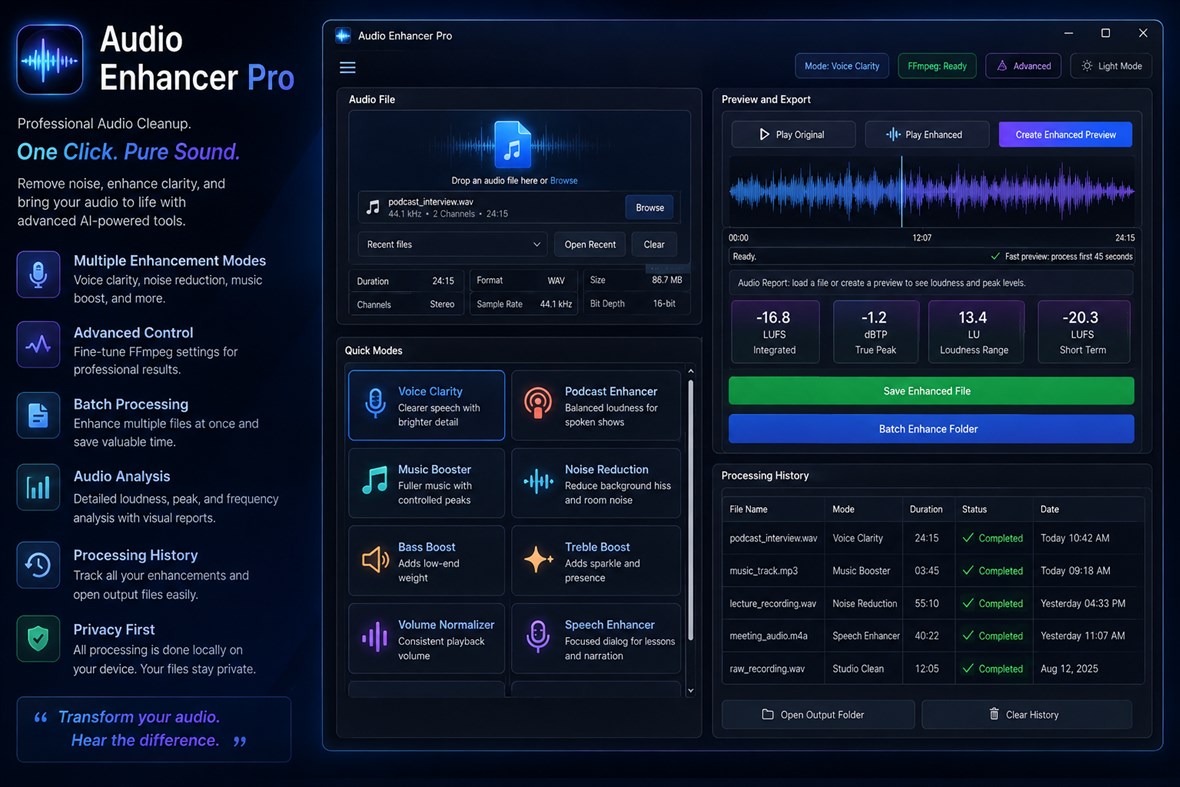Click the Voice Clarity microphone icon
This screenshot has width=1180, height=787.
pyautogui.click(x=375, y=403)
